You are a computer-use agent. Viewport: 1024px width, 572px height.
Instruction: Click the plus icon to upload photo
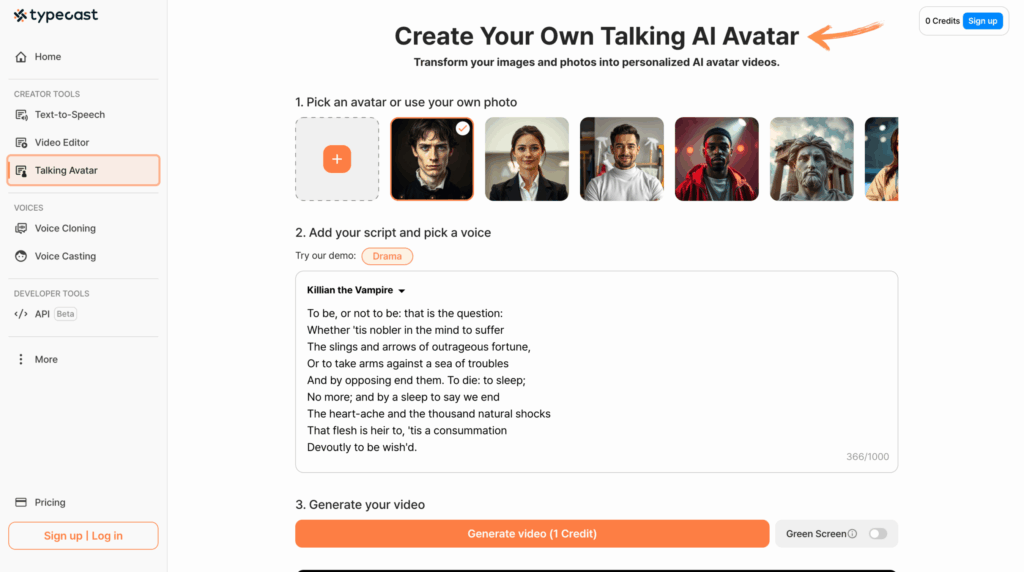[x=337, y=159]
